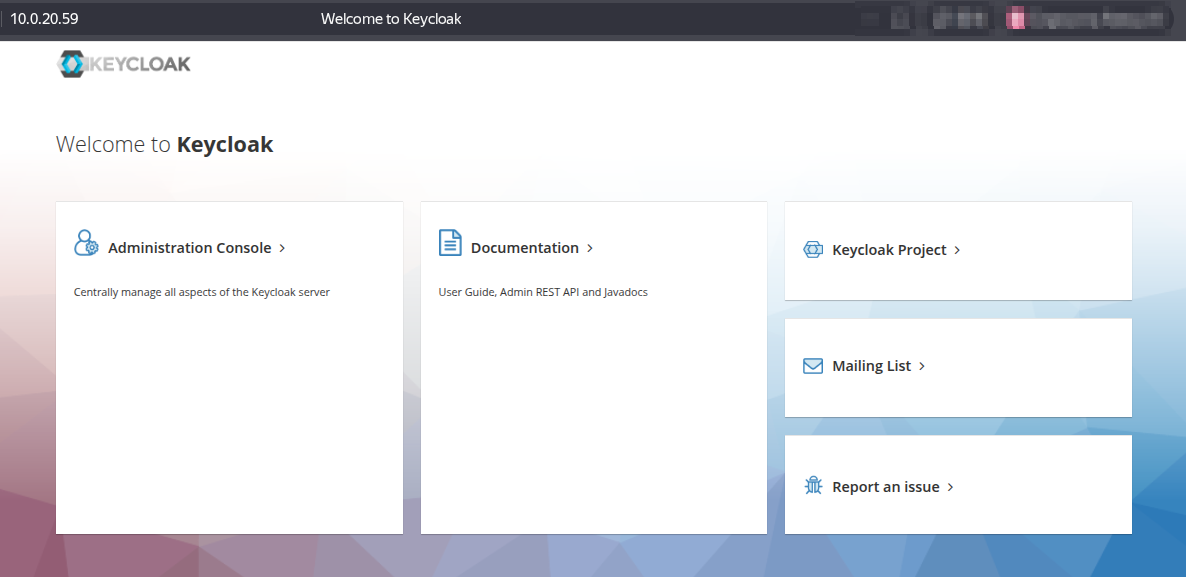
Task: Click the Keycloak Project hexagon icon
Action: click(x=812, y=250)
